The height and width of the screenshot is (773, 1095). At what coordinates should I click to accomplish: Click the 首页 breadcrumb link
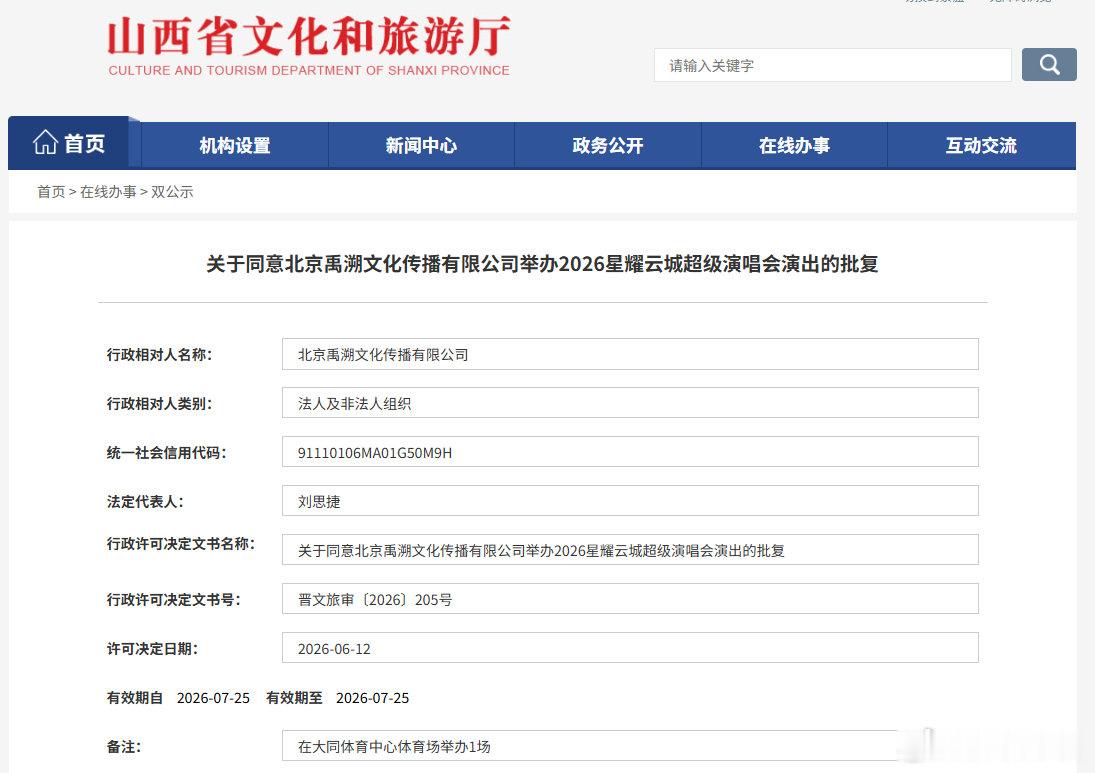51,191
